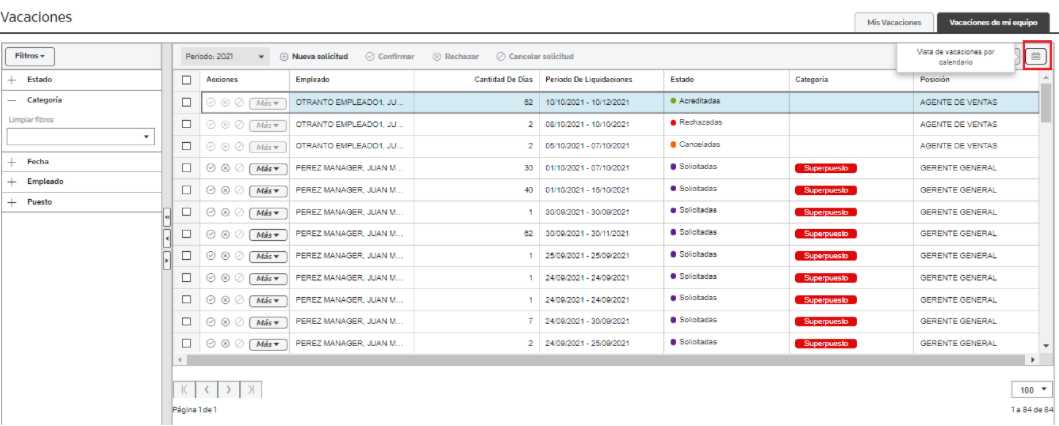Click cancel icon in 01/10/2021 - 07/10/2021 row

(239, 168)
